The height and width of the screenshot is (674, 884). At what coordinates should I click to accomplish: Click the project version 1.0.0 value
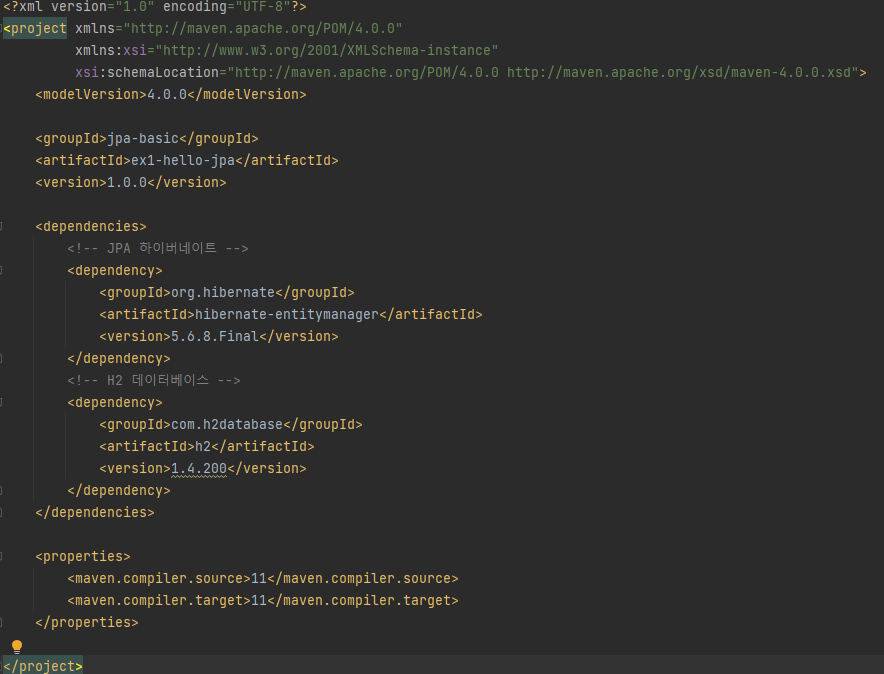(x=127, y=182)
